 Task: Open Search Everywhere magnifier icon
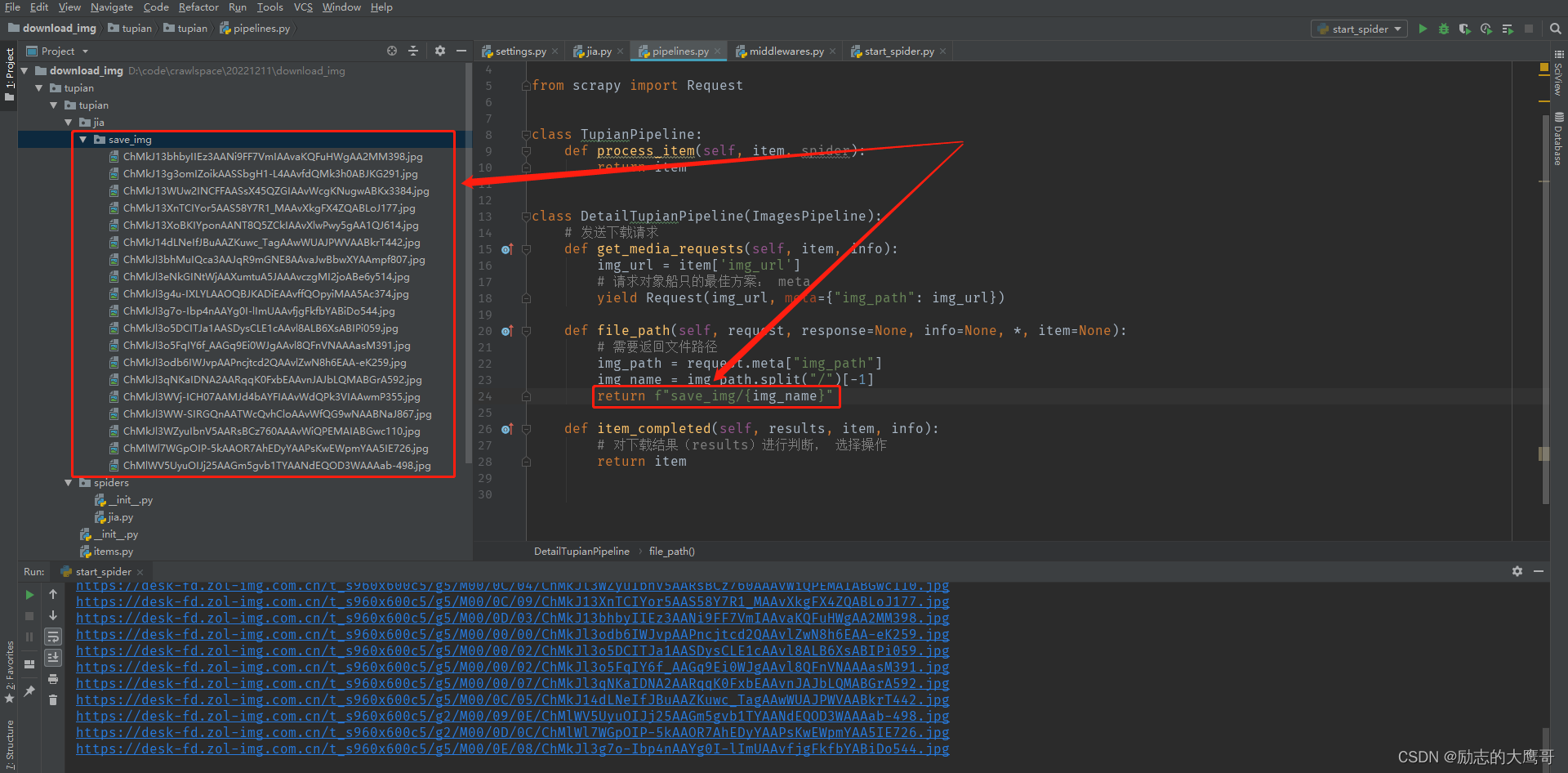click(1556, 29)
